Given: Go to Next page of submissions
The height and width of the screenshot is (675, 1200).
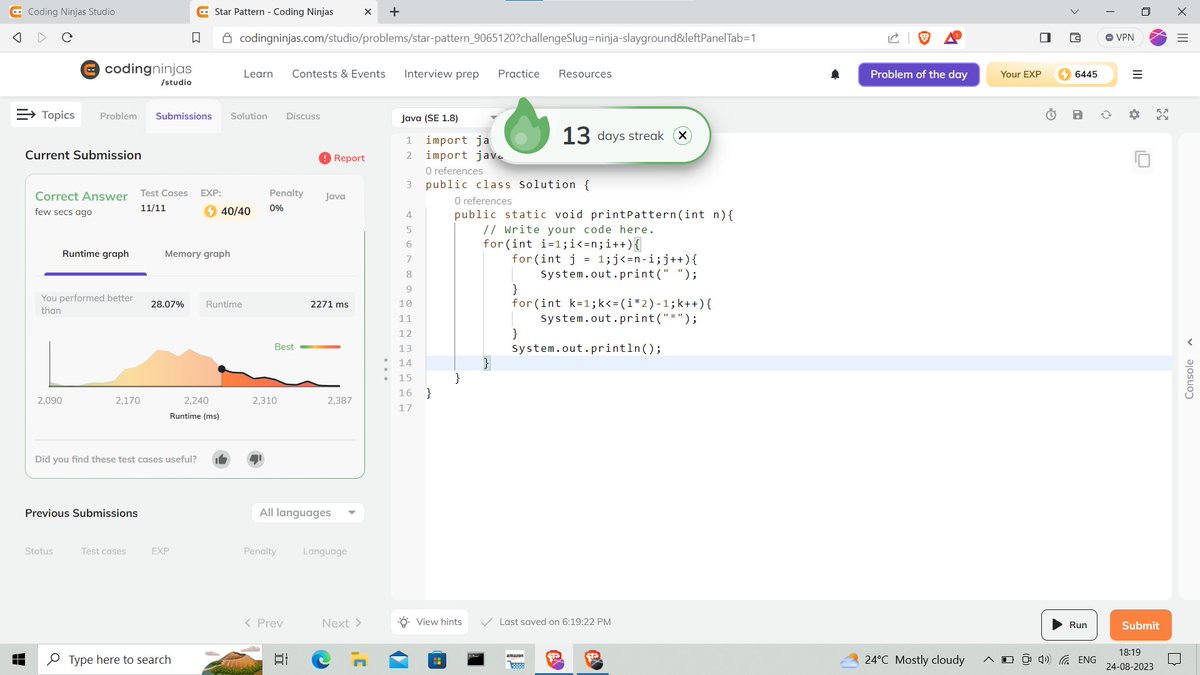Looking at the screenshot, I should click(341, 623).
